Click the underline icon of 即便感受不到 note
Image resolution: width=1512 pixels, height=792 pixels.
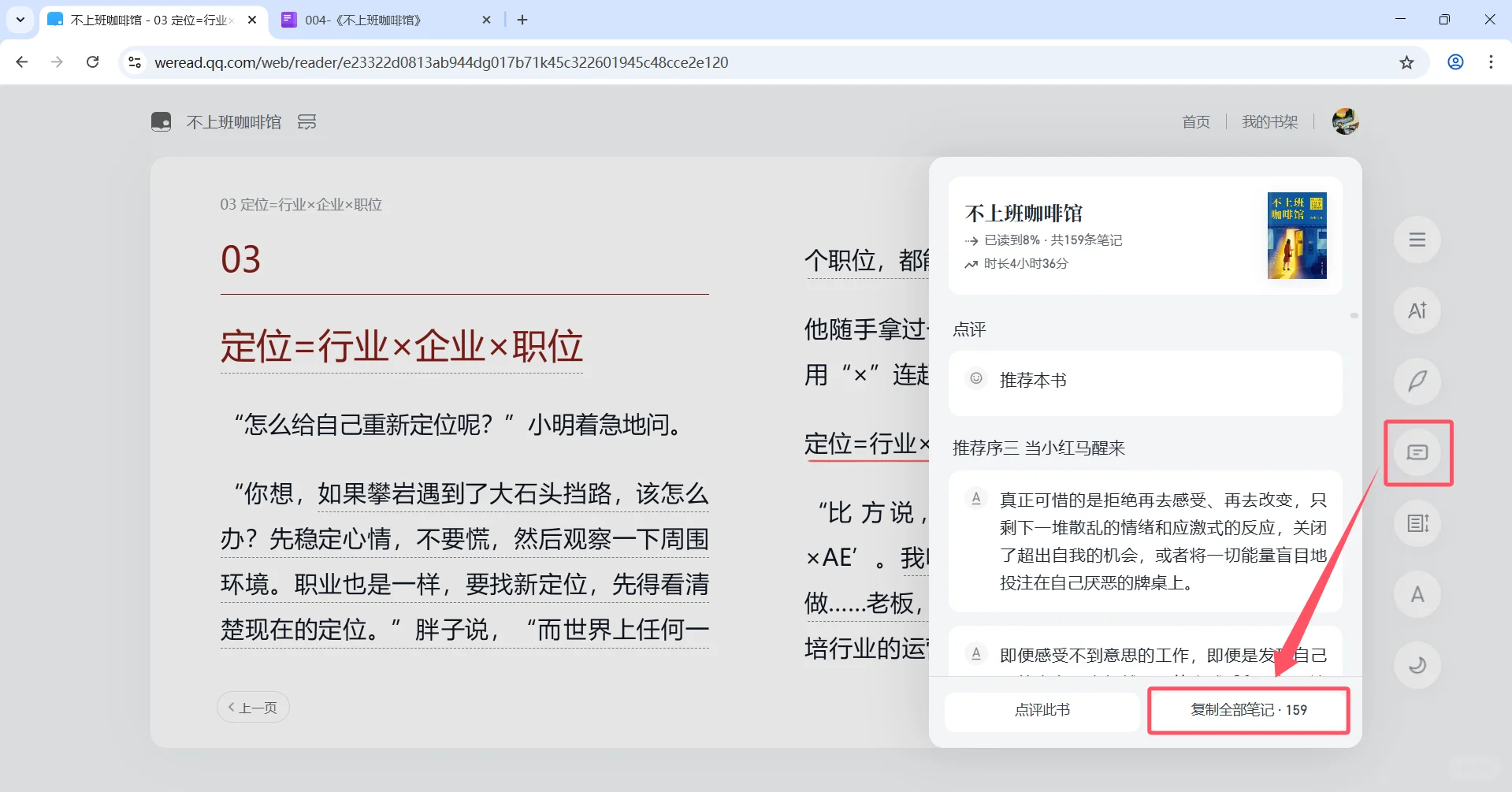point(976,653)
